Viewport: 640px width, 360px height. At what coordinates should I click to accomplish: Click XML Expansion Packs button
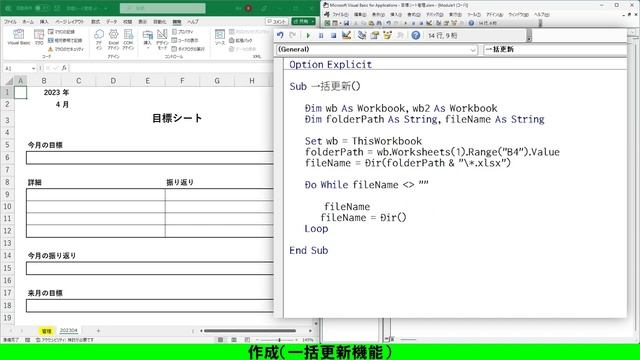tap(241, 40)
